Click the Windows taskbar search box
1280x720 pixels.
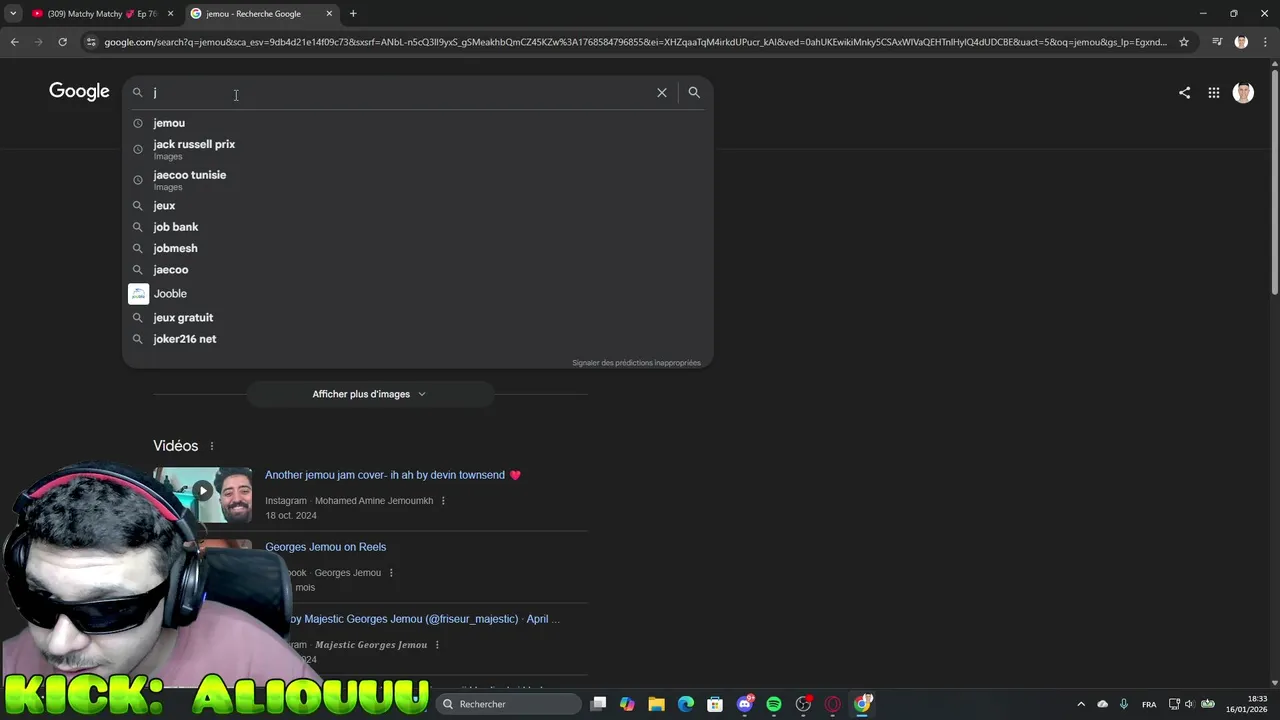coord(509,704)
